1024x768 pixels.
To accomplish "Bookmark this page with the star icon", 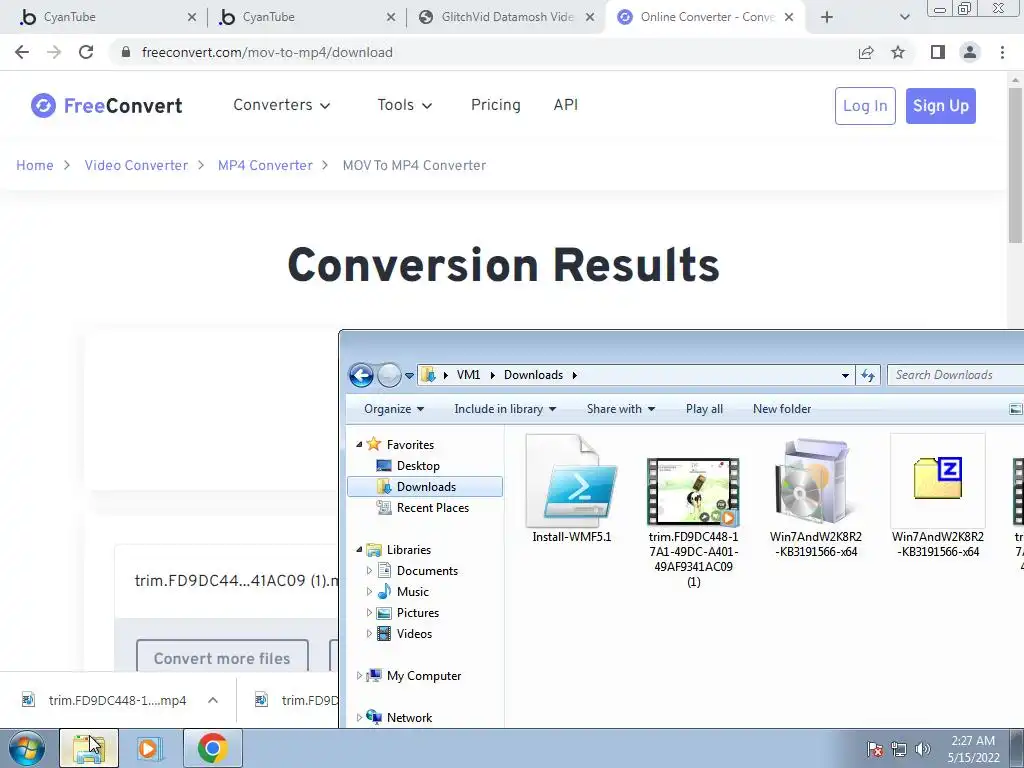I will [898, 52].
